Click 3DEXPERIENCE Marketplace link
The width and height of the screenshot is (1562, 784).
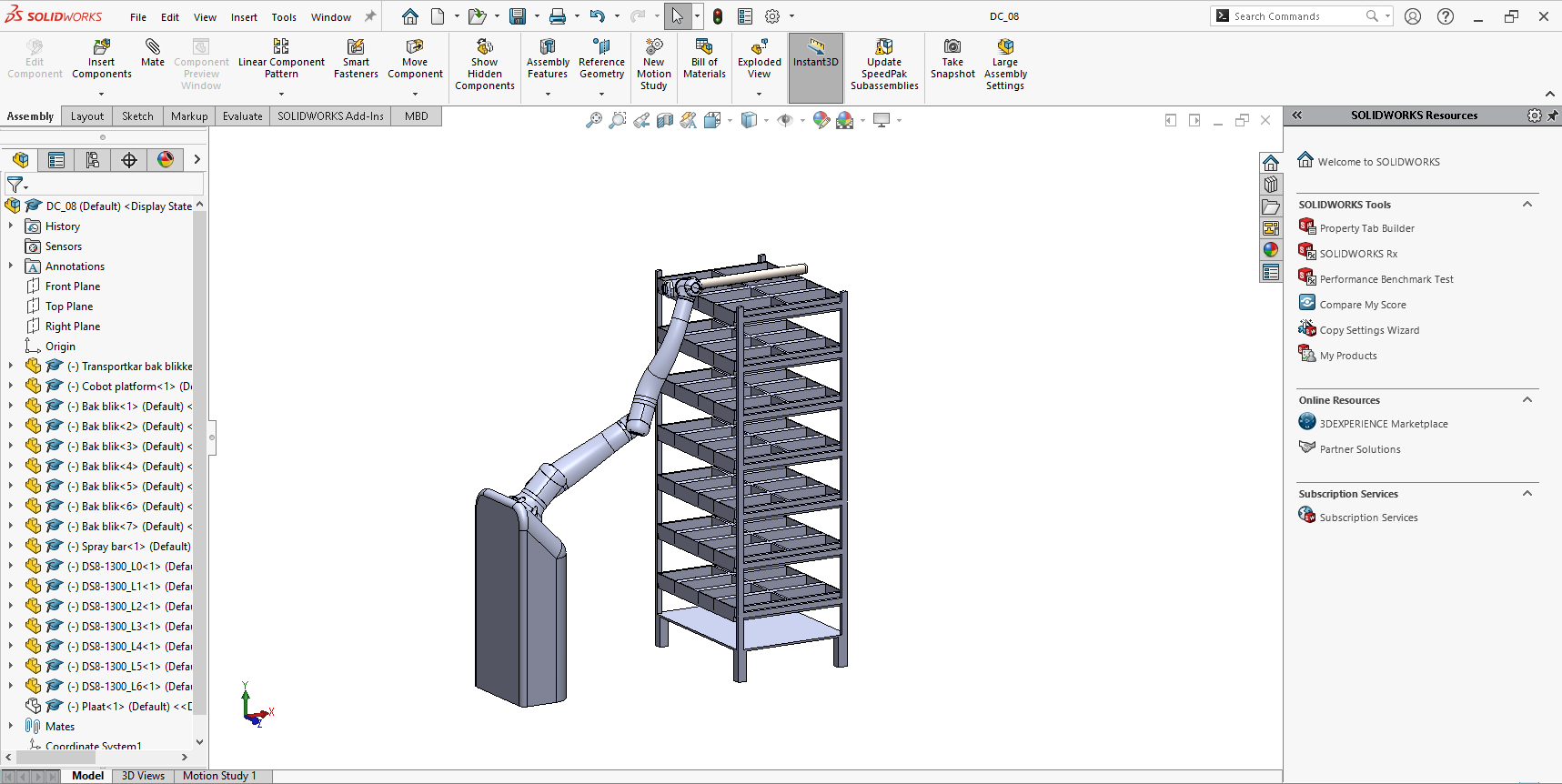1383,424
